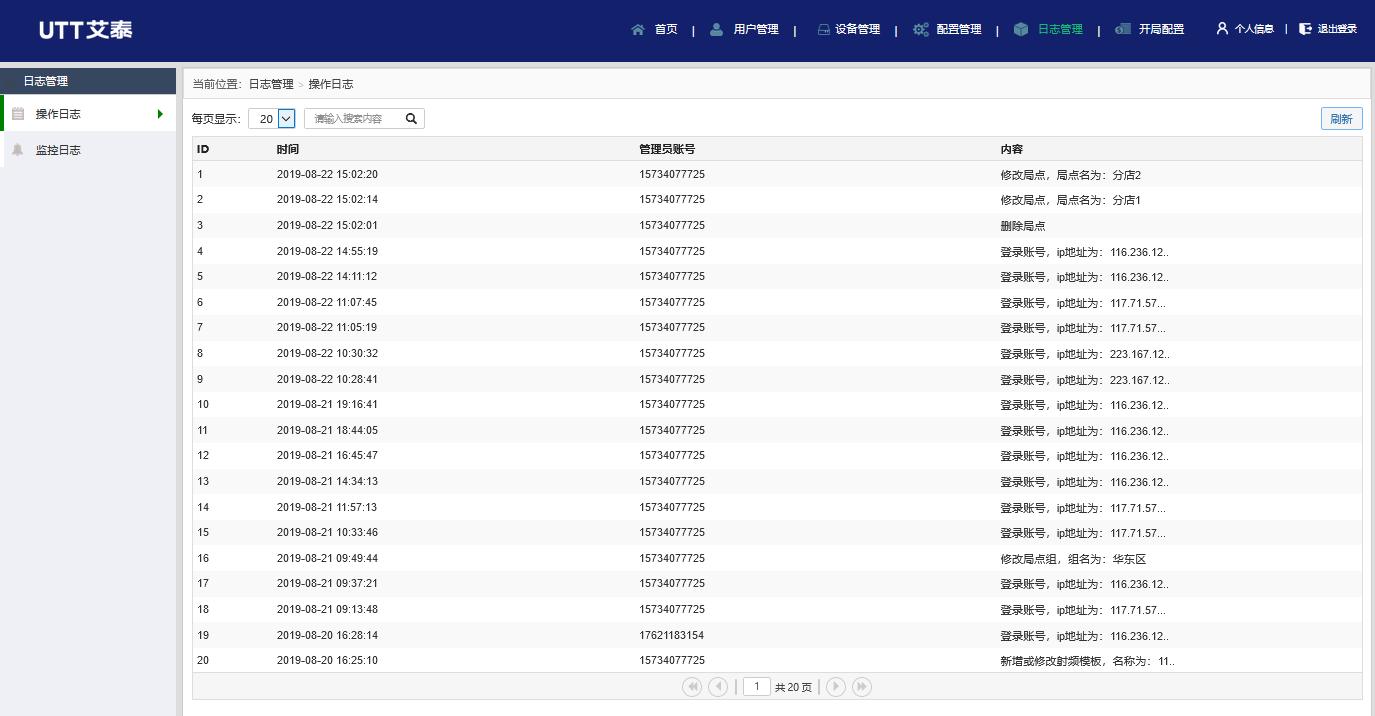This screenshot has width=1375, height=716.
Task: Click the next page arrow
Action: pyautogui.click(x=834, y=686)
